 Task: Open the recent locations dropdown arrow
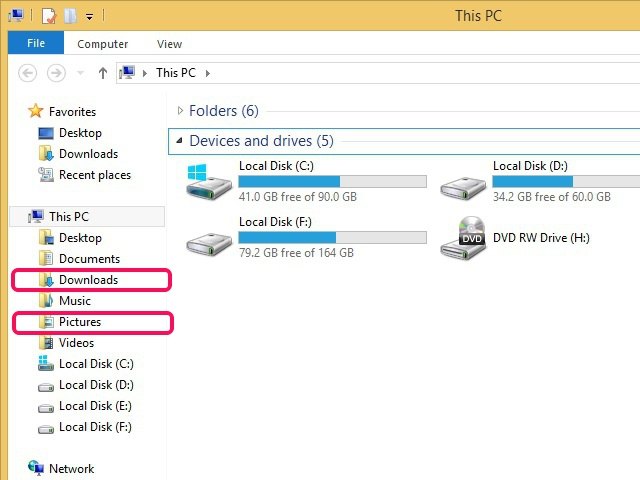tap(80, 73)
